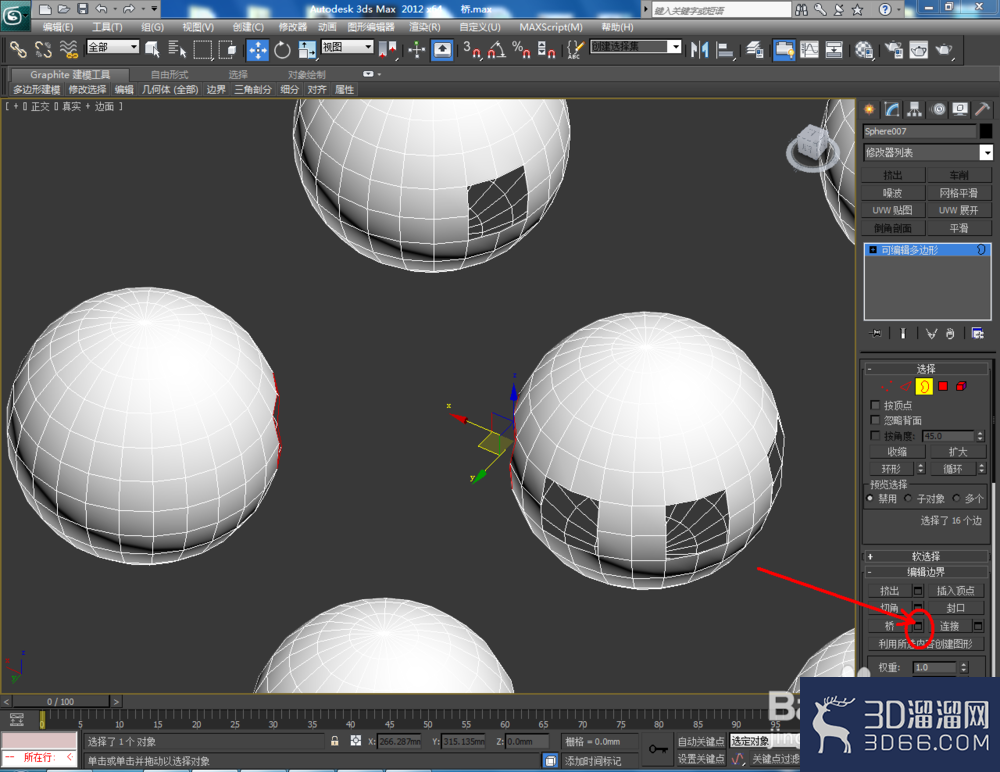1000x772 pixels.
Task: Pick the Rectangular Selection Region tool
Action: click(x=202, y=49)
